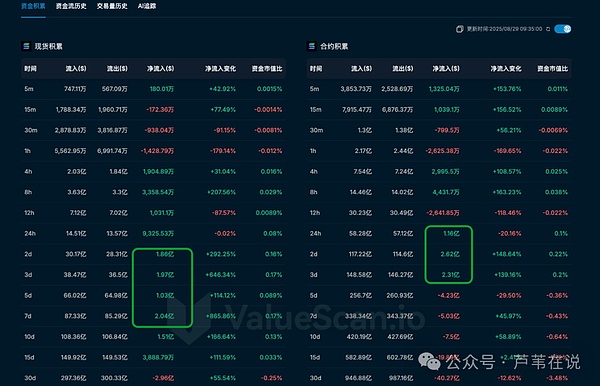
Task: Click the 现货积累 section title
Action: [49, 46]
